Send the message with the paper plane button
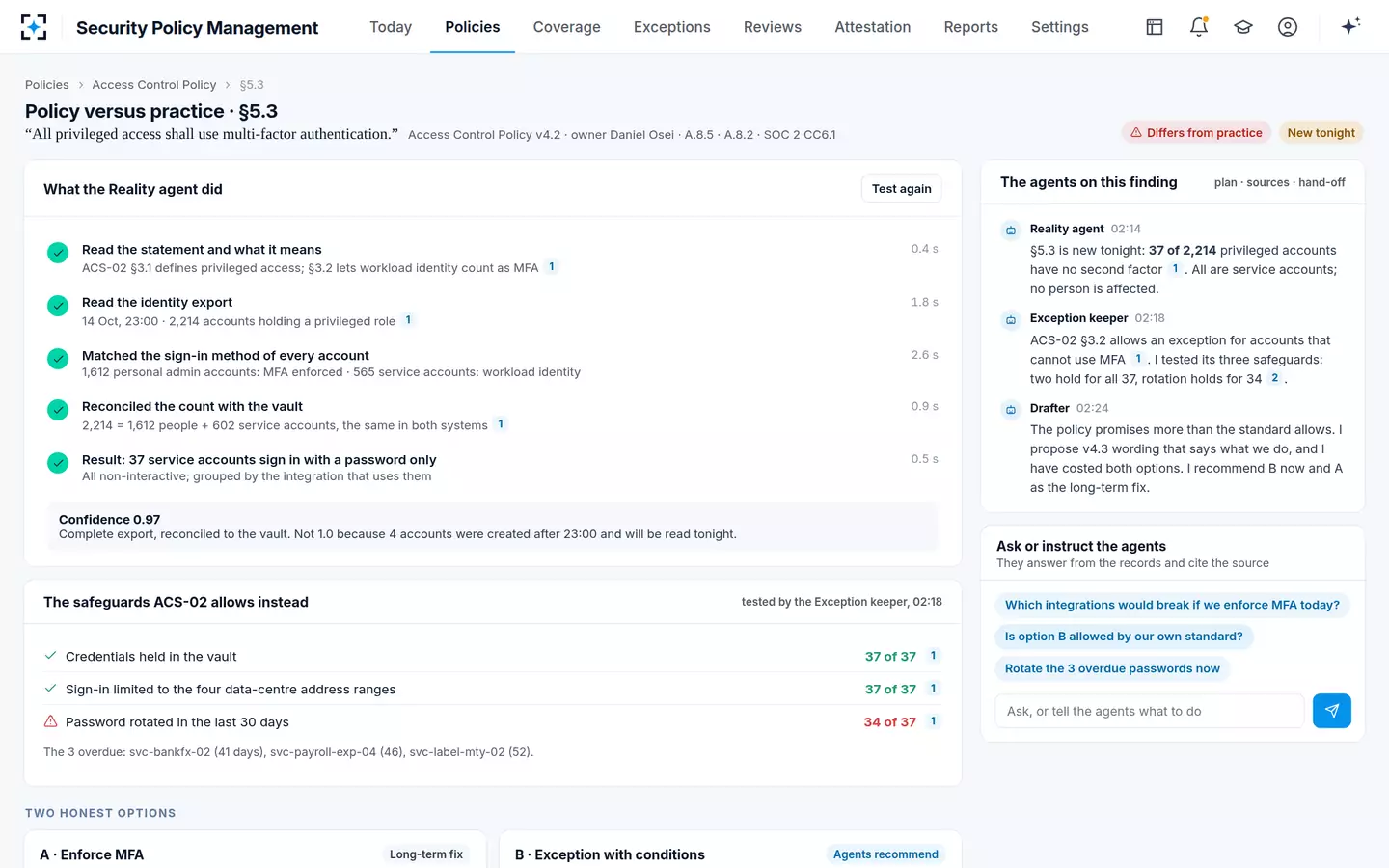 1332,711
